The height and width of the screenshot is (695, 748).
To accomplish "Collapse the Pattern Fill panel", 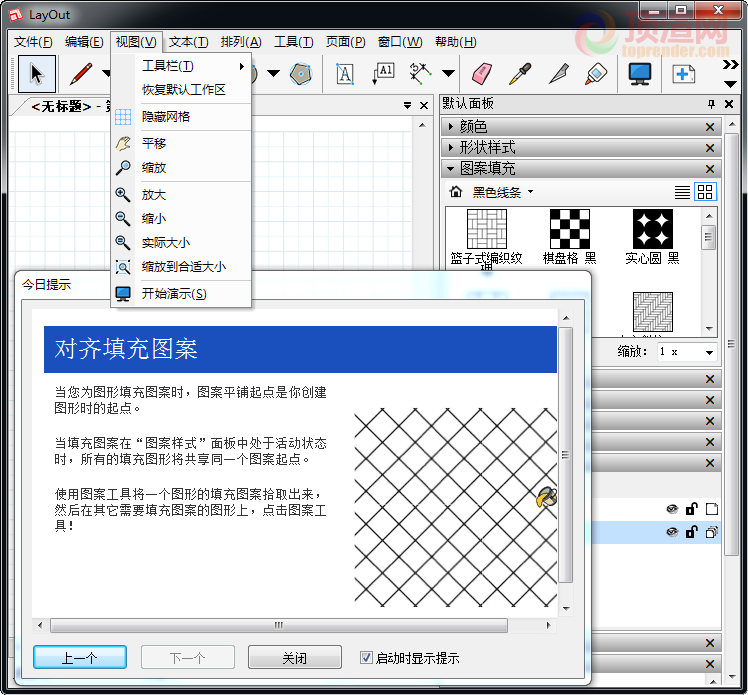I will pyautogui.click(x=450, y=169).
